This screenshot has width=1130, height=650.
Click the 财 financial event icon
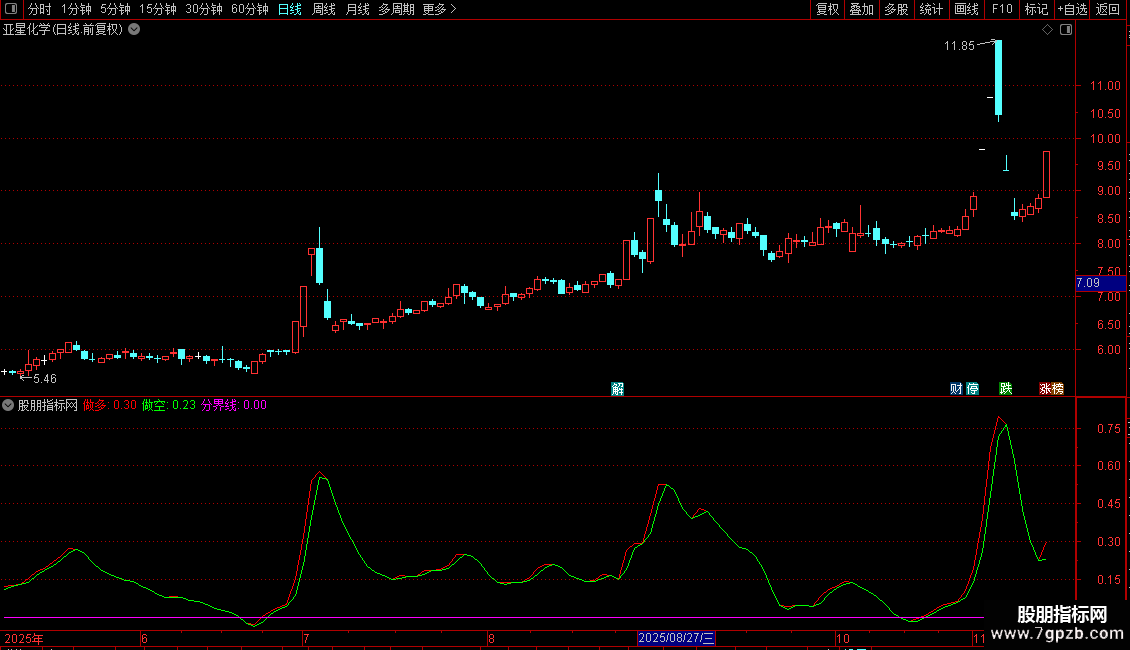click(956, 389)
